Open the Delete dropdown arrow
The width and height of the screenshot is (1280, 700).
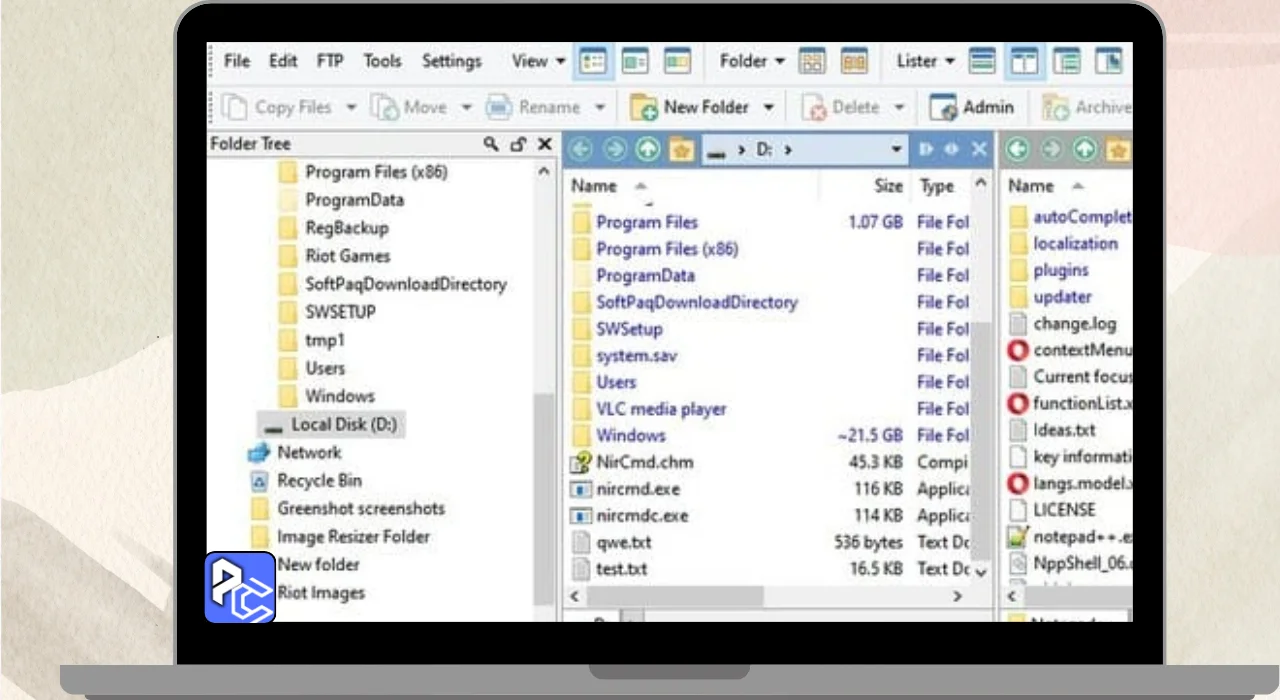click(x=898, y=107)
